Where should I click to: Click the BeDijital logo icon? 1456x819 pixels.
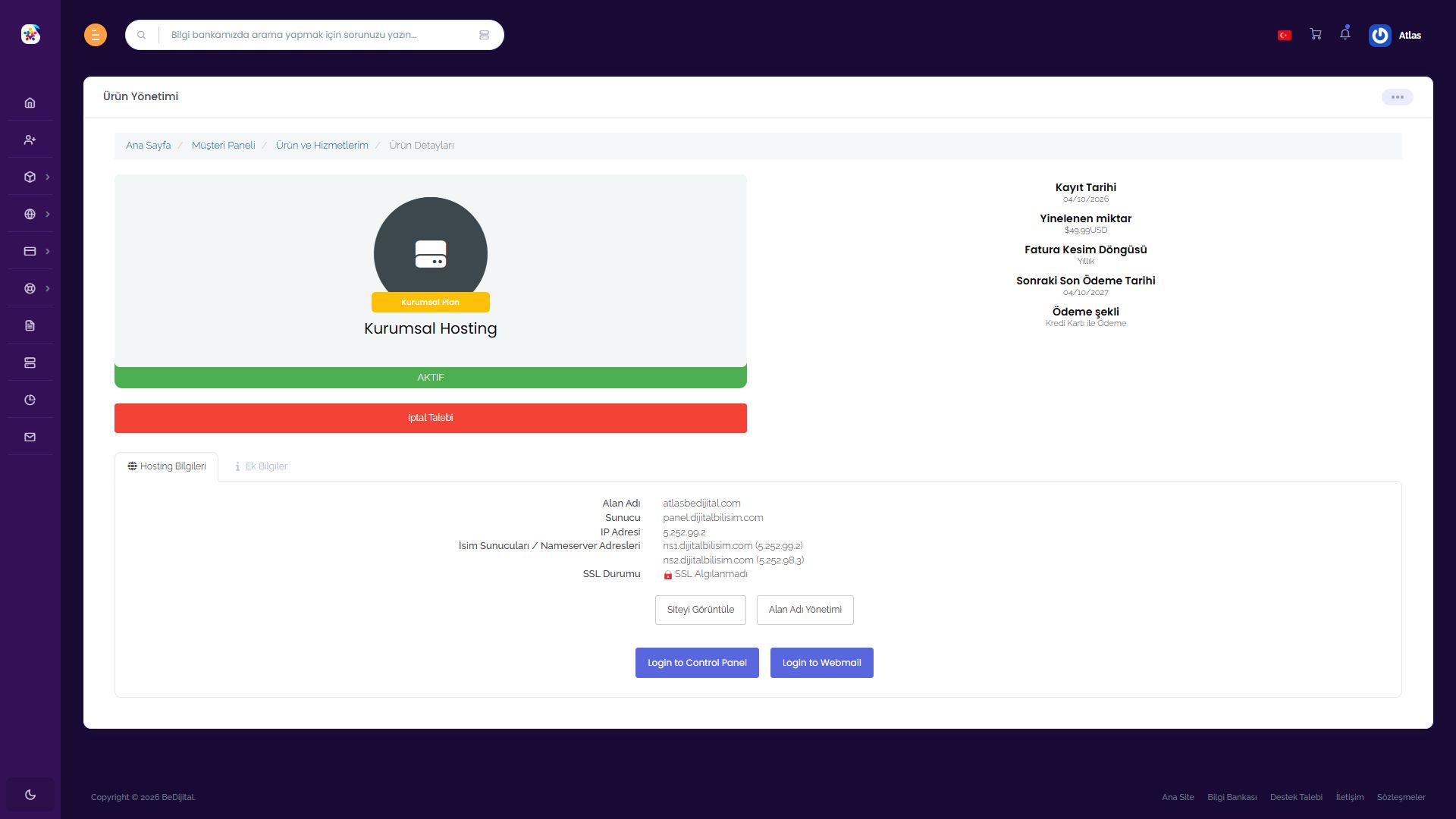pyautogui.click(x=30, y=34)
